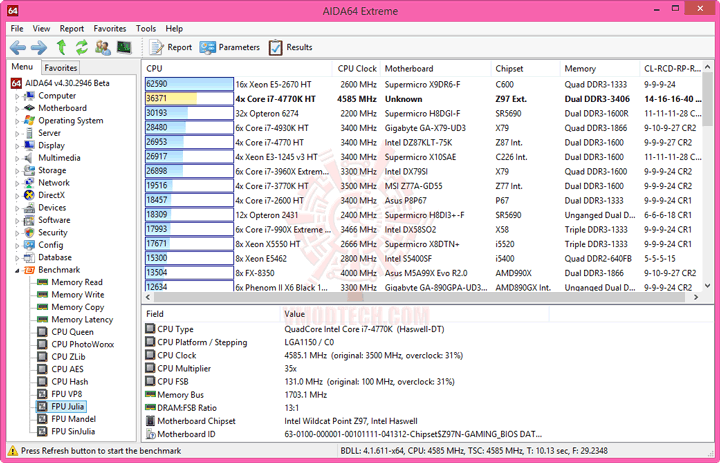Open the user manager icon in toolbar
The width and height of the screenshot is (720, 463).
click(103, 47)
